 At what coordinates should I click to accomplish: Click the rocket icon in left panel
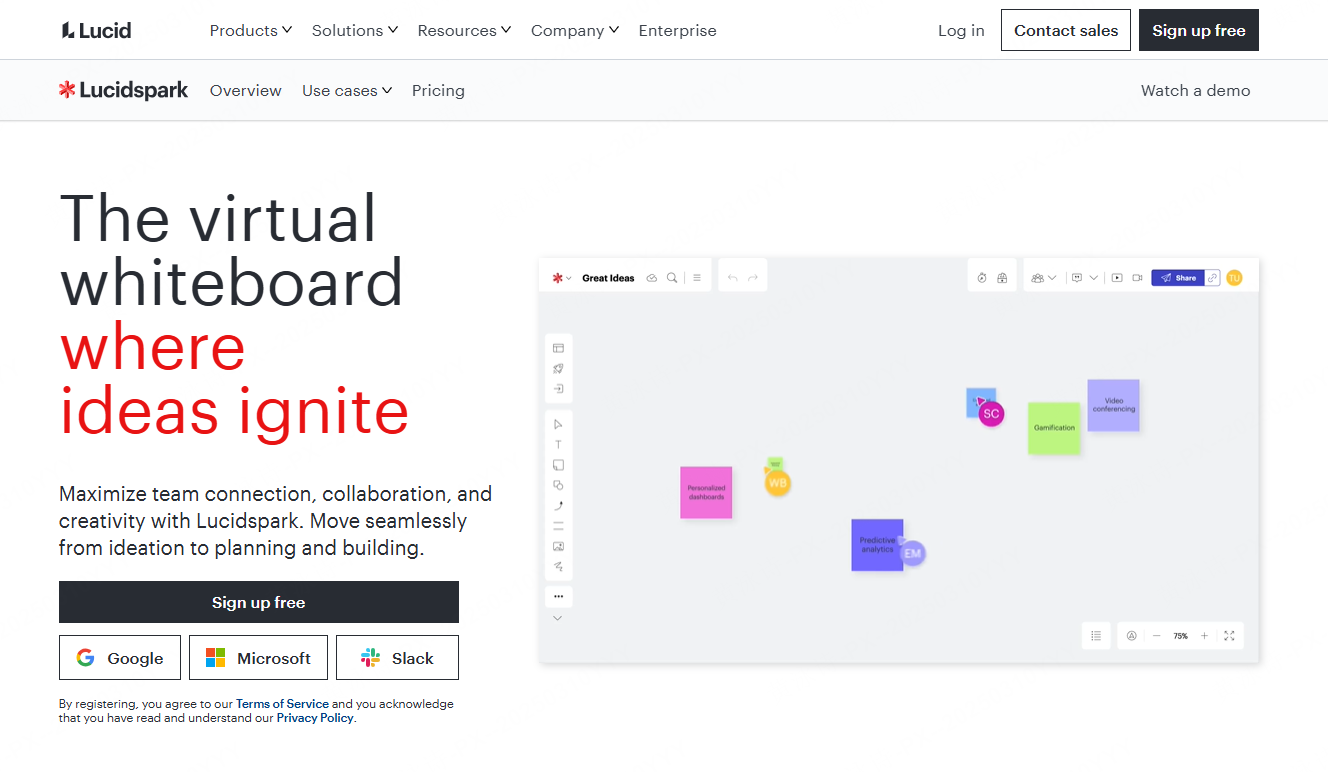pos(558,368)
